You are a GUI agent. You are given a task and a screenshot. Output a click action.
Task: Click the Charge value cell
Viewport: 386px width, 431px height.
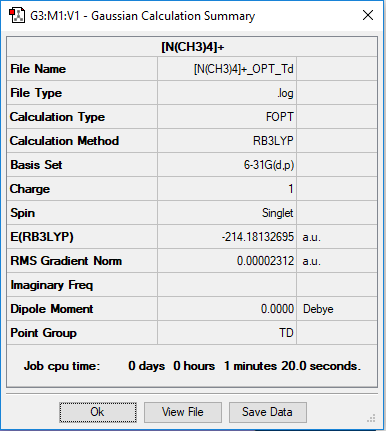[227, 189]
